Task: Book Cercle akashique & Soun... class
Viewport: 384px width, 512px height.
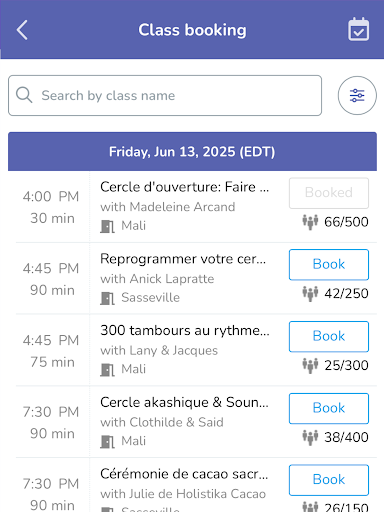Action: click(x=329, y=408)
